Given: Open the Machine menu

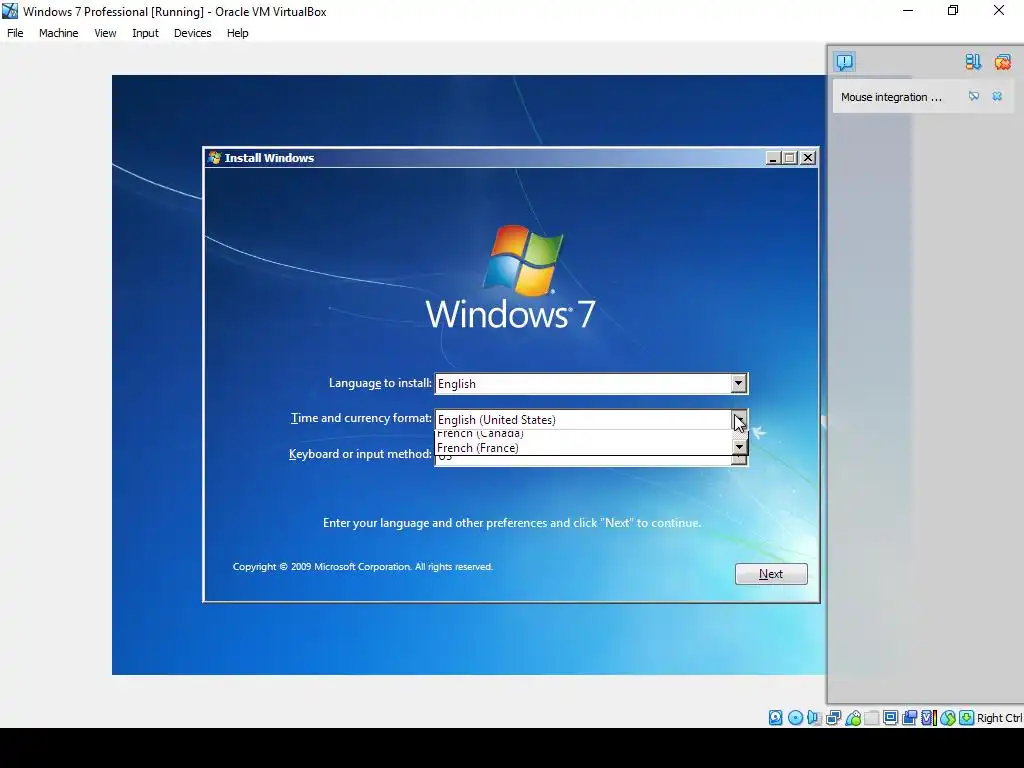Looking at the screenshot, I should pyautogui.click(x=59, y=33).
